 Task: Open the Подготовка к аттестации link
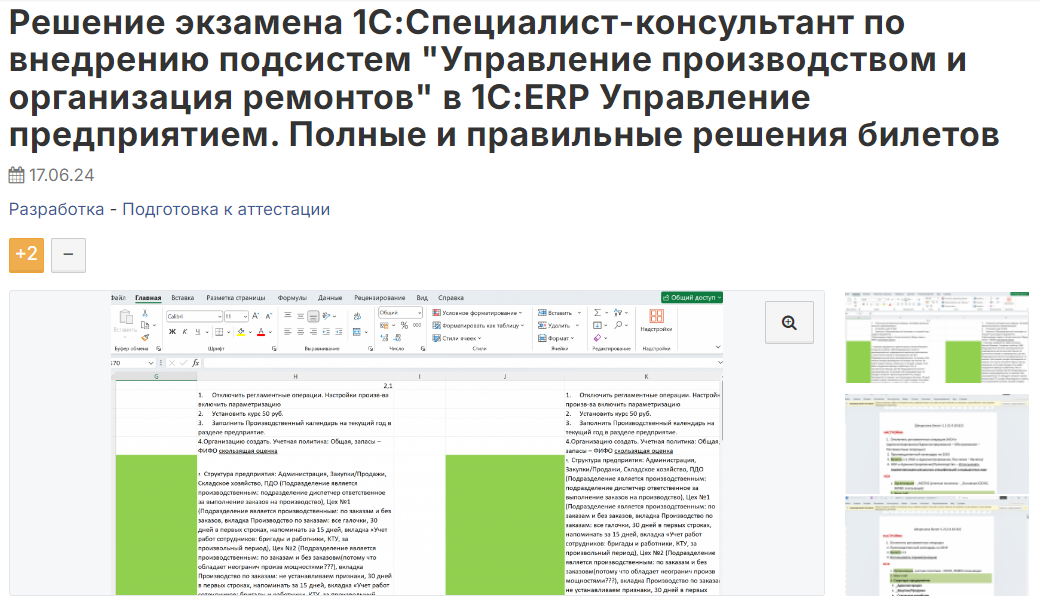click(225, 209)
